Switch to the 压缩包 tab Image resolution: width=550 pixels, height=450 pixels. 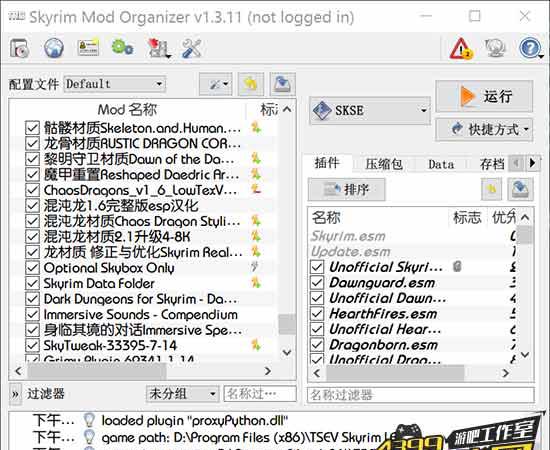[384, 164]
